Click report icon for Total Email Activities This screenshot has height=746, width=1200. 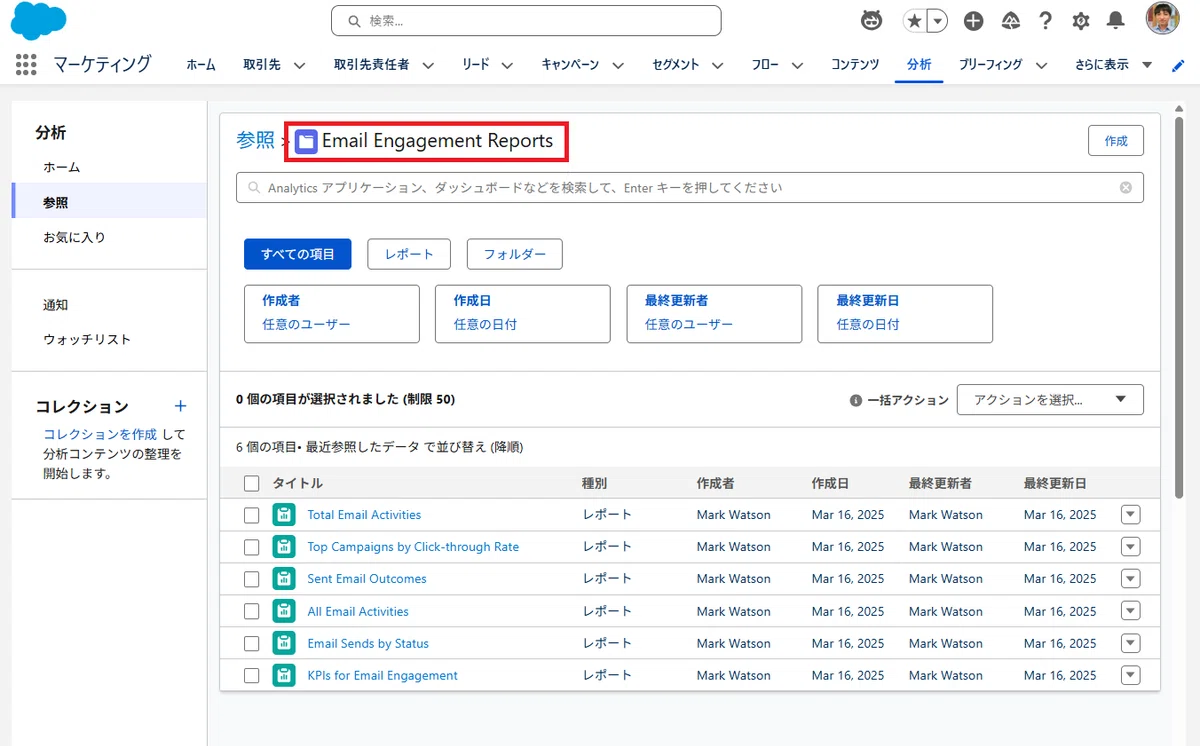coord(284,515)
